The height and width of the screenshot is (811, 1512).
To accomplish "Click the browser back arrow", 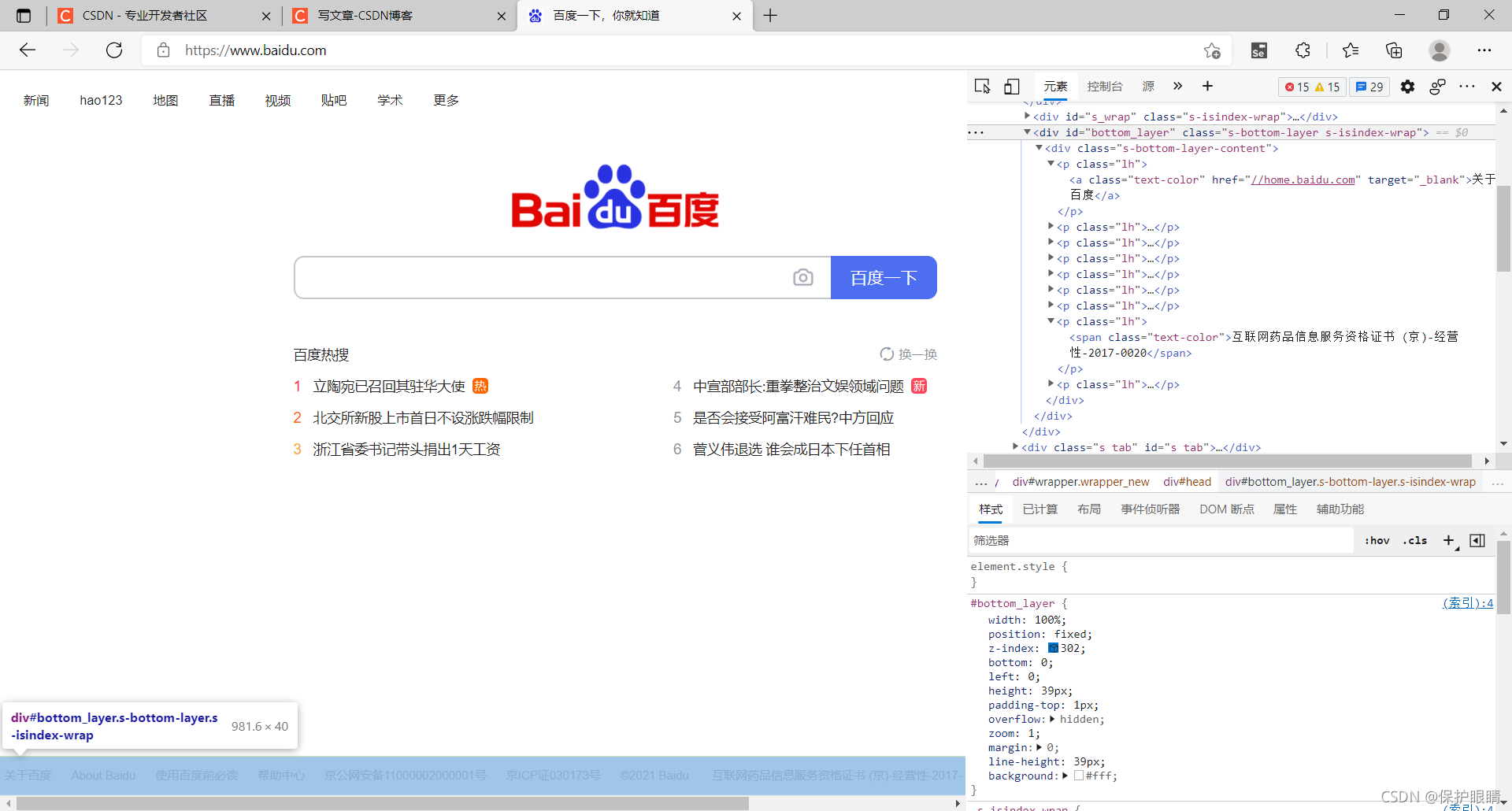I will [28, 50].
